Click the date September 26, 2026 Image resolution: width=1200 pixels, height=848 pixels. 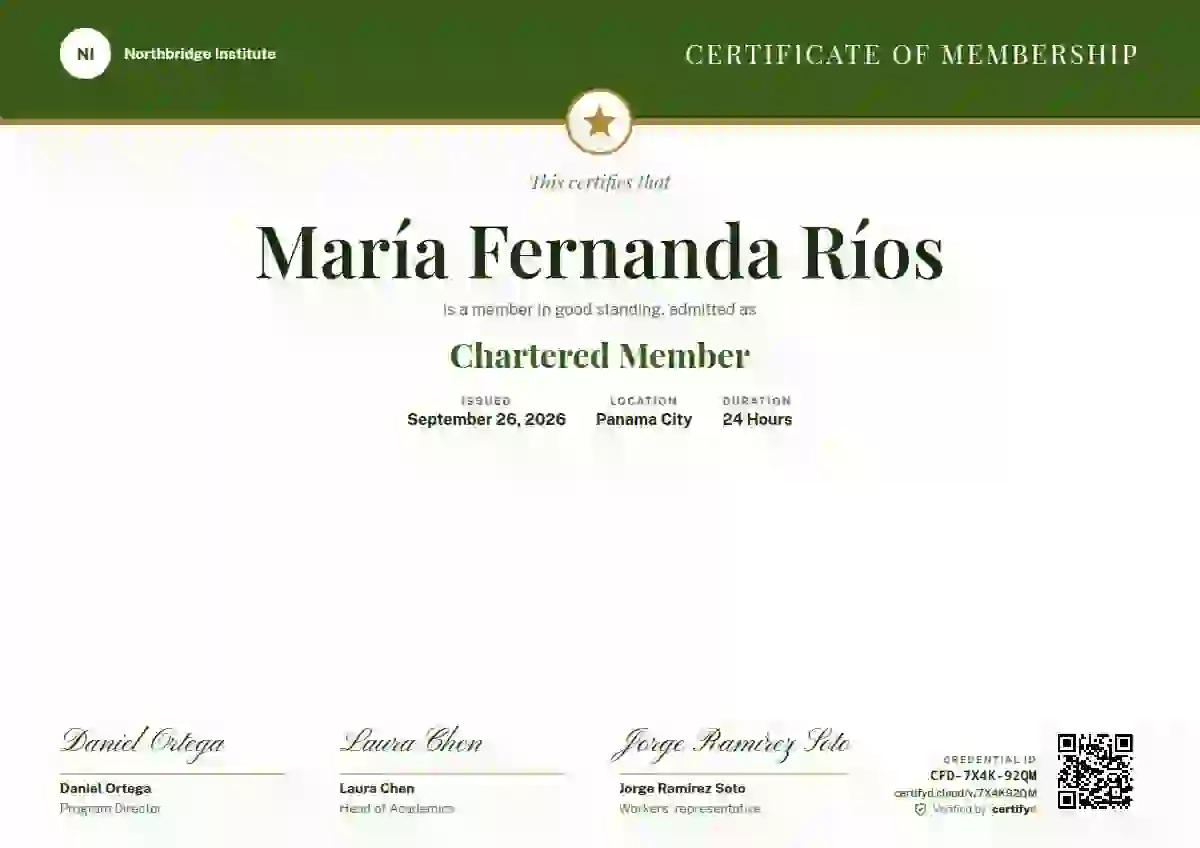[x=486, y=419]
